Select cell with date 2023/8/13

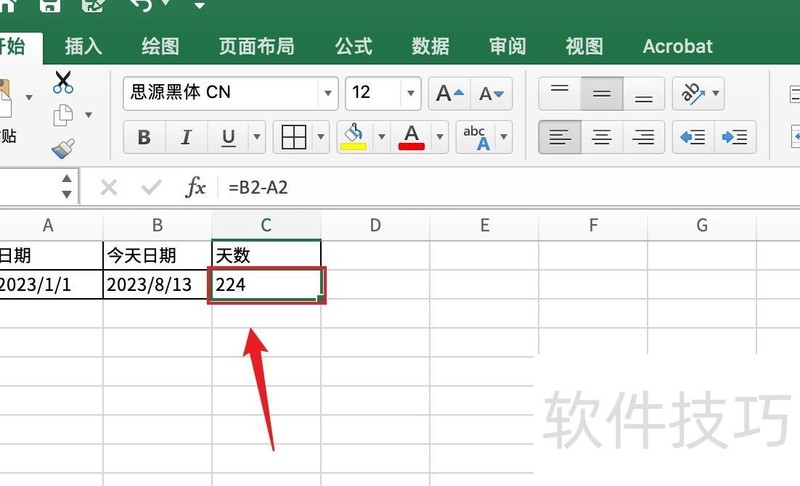coord(157,285)
